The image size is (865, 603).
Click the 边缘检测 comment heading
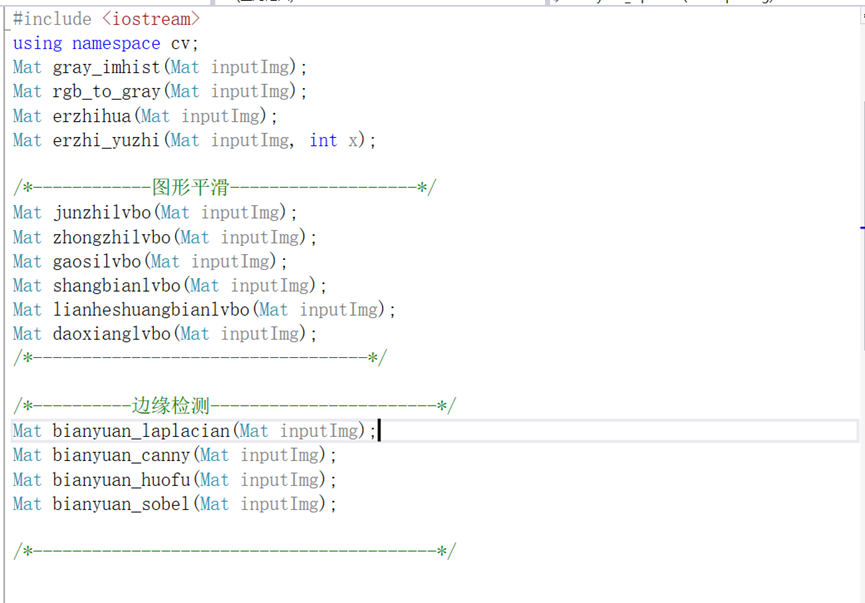point(170,406)
